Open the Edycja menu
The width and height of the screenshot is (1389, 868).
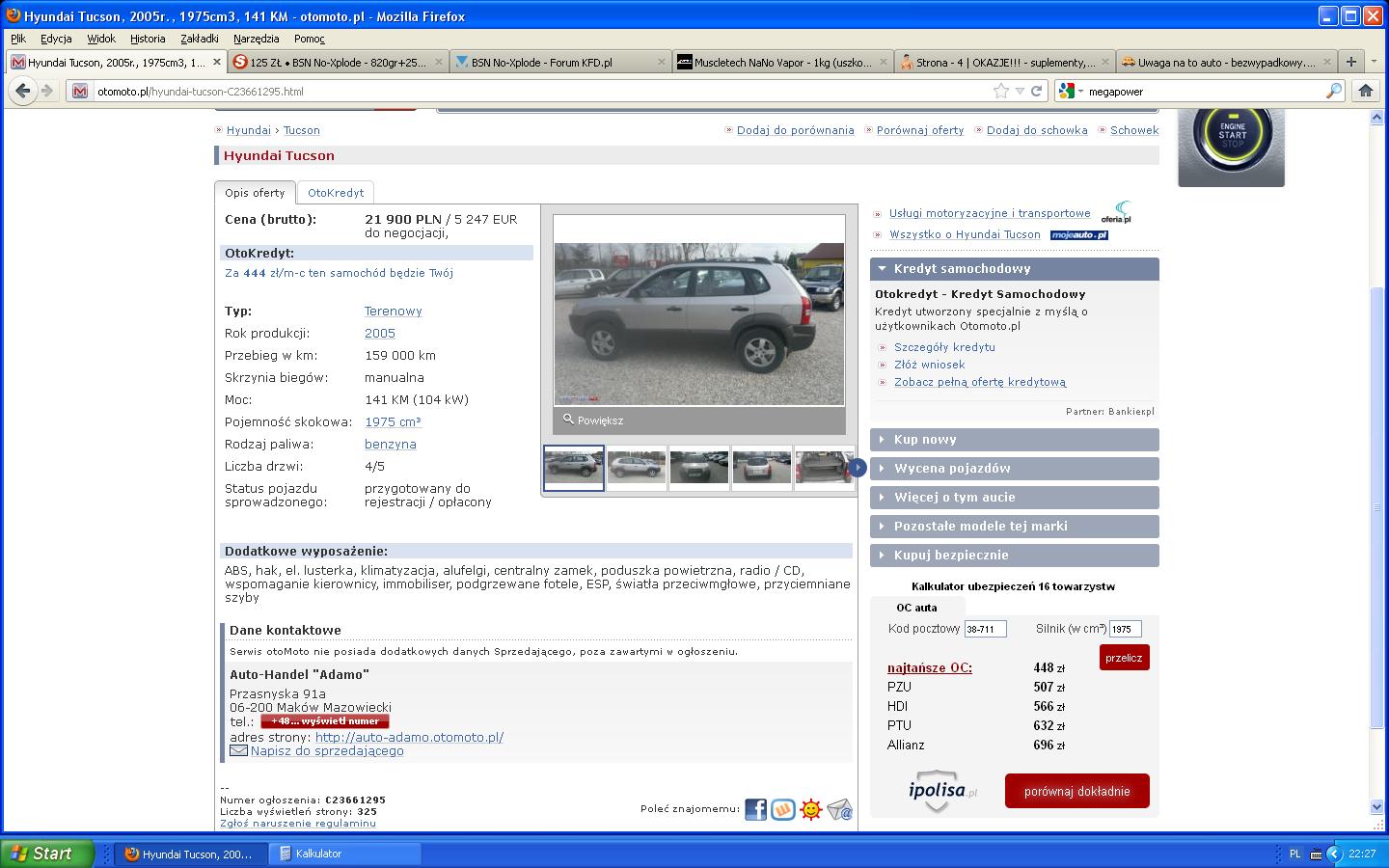(x=56, y=39)
